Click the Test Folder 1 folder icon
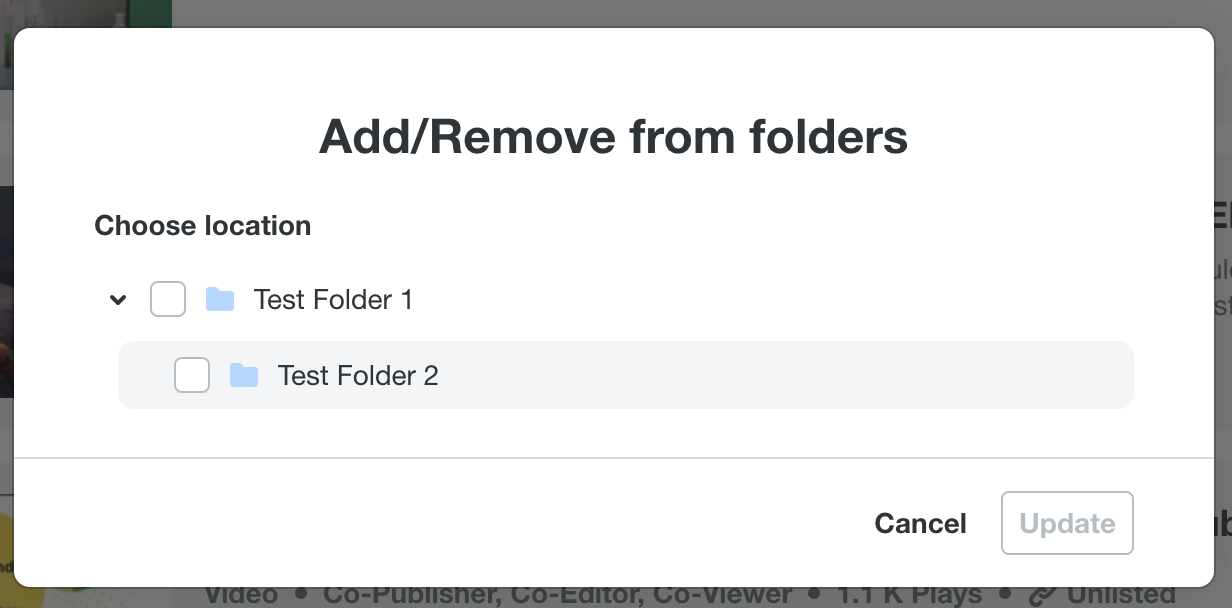Image resolution: width=1232 pixels, height=608 pixels. tap(220, 299)
